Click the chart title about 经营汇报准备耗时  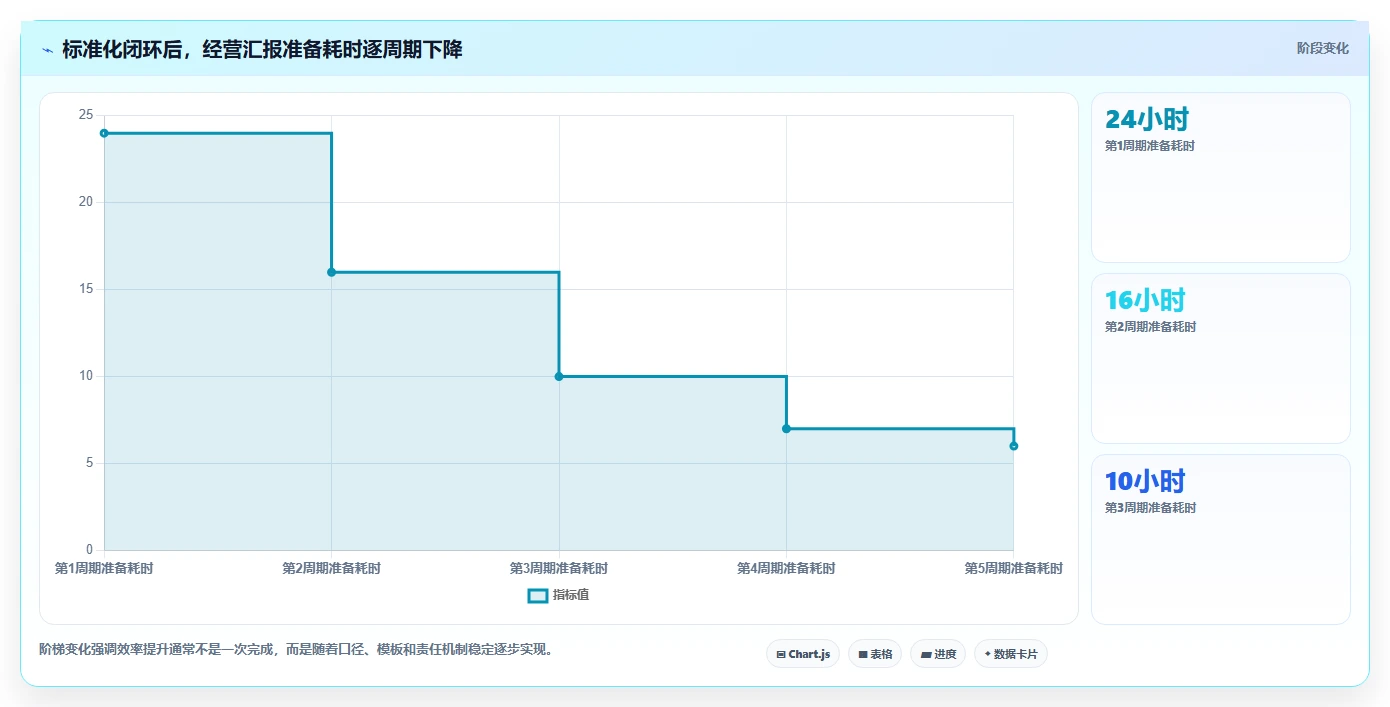(262, 50)
